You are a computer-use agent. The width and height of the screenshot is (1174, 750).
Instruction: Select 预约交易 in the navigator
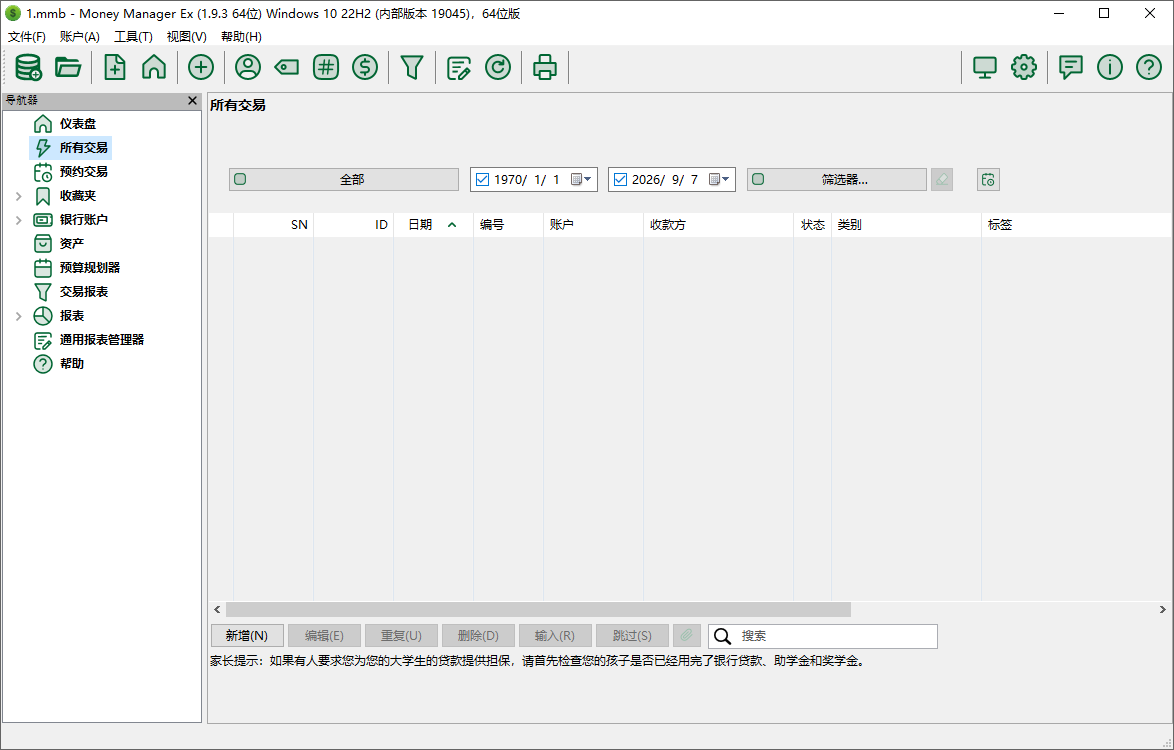click(83, 171)
